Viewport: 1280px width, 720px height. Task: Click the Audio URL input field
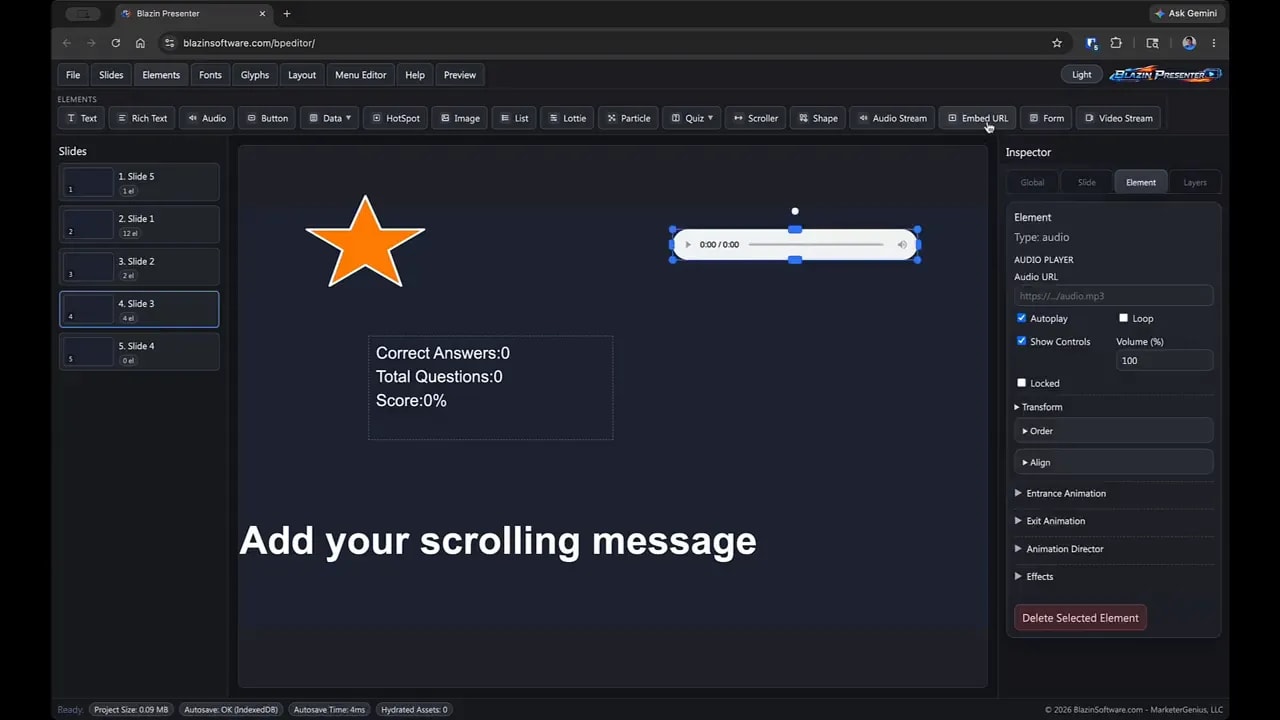tap(1114, 296)
